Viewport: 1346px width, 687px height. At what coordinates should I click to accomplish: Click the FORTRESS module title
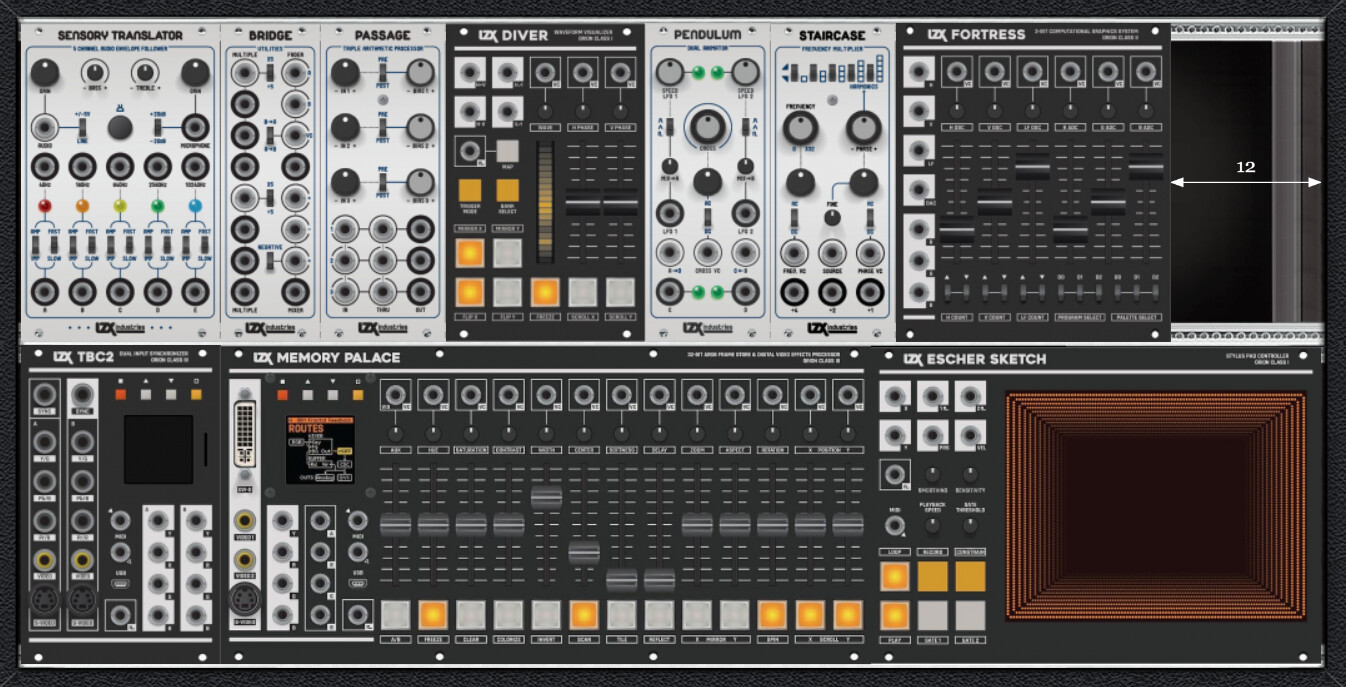click(x=988, y=34)
